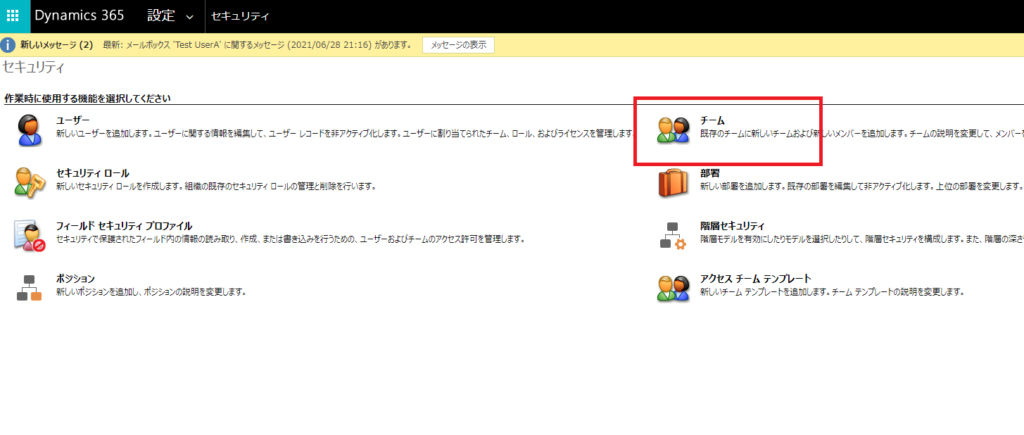1024x435 pixels.
Task: Click the 部署 briefcase icon
Action: click(673, 182)
